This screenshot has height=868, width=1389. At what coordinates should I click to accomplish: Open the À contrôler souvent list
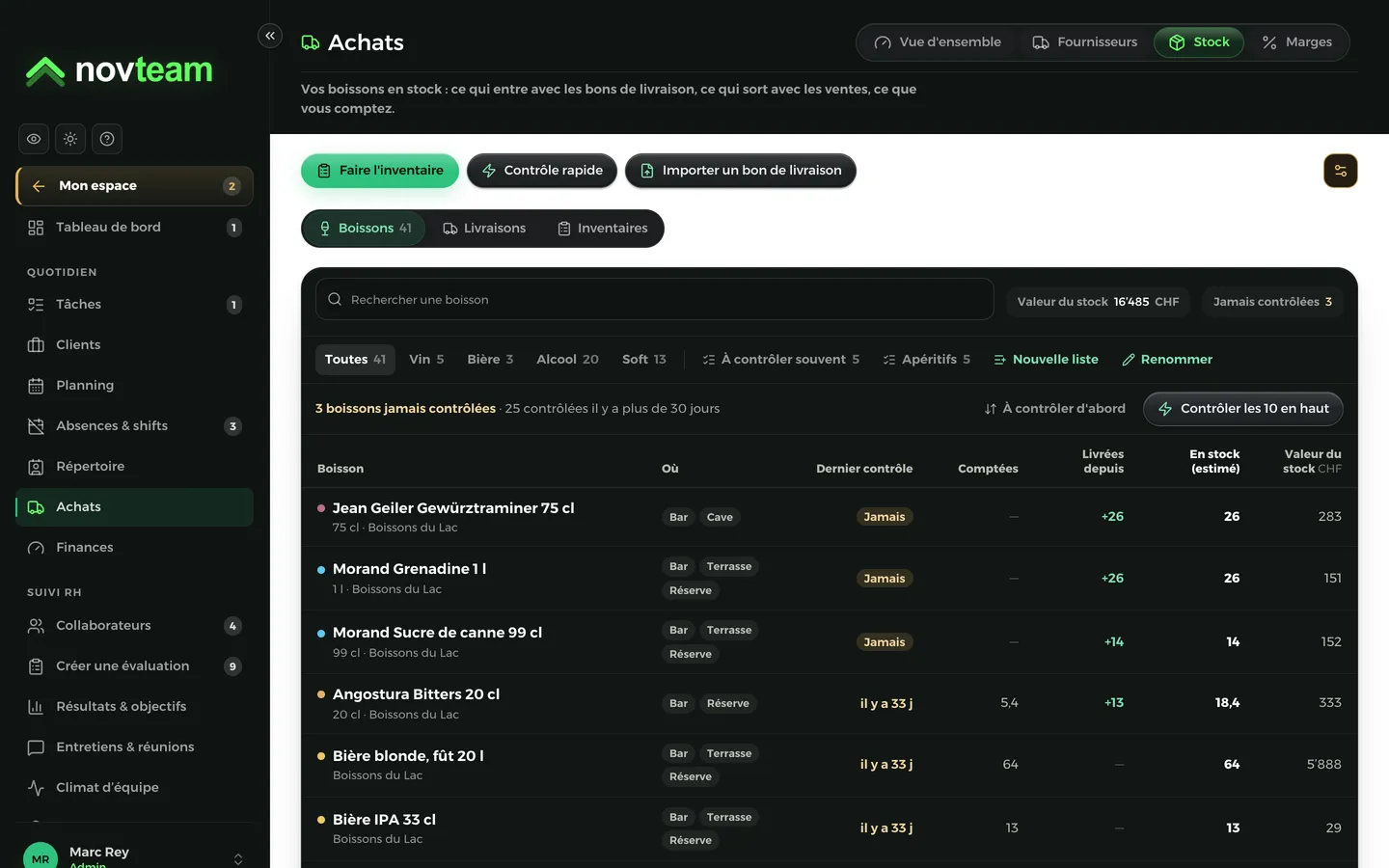(x=780, y=360)
